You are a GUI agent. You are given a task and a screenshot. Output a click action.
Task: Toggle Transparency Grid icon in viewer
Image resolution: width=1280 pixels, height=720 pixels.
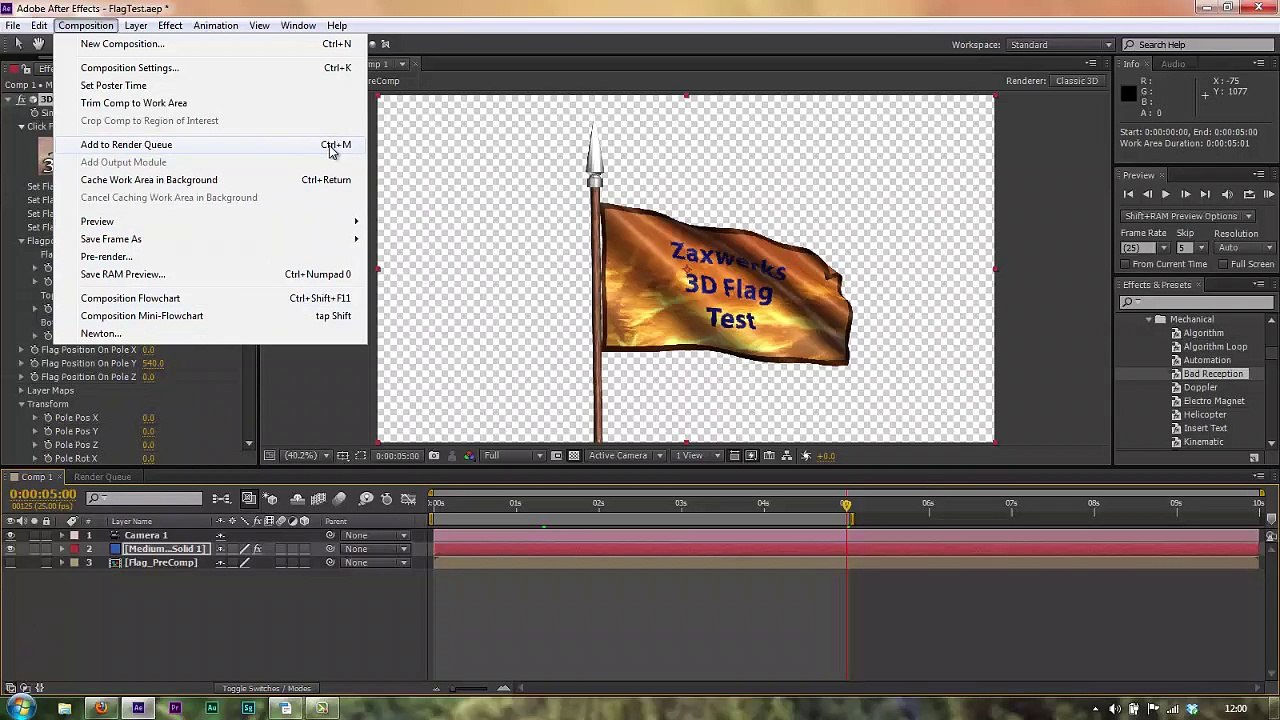click(573, 456)
